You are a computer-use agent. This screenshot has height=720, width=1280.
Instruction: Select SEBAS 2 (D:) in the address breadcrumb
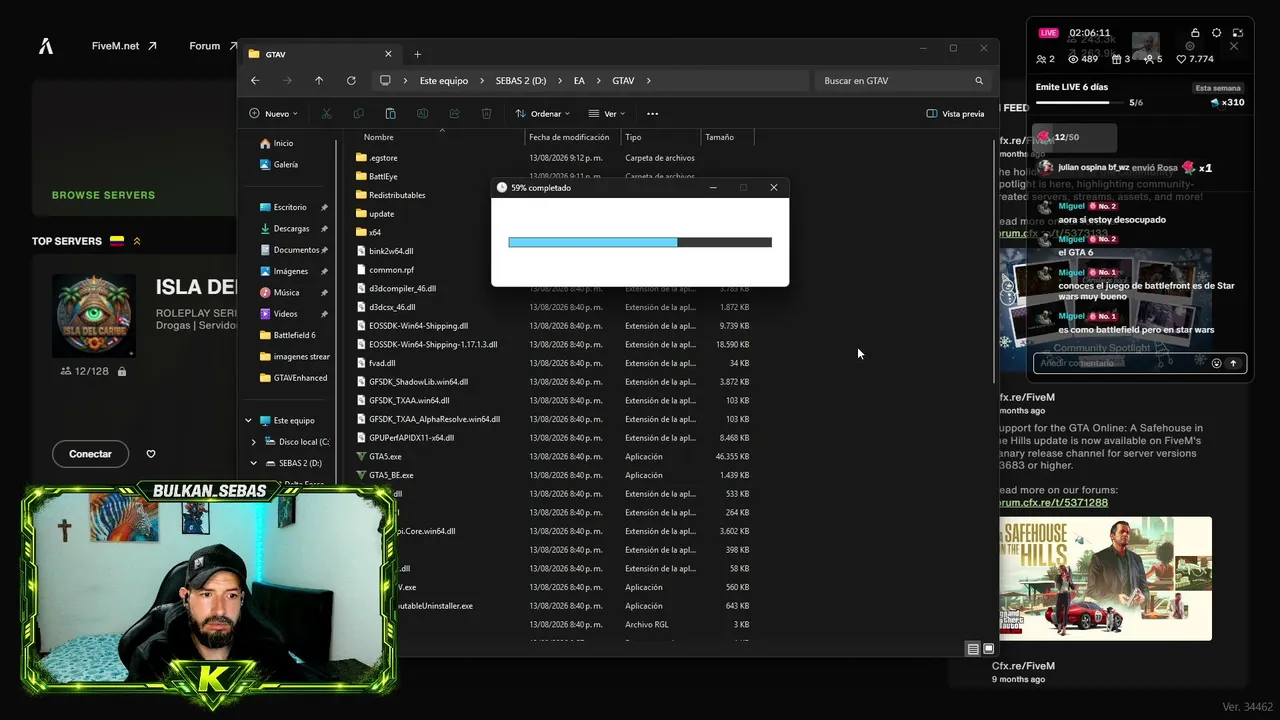coord(521,81)
